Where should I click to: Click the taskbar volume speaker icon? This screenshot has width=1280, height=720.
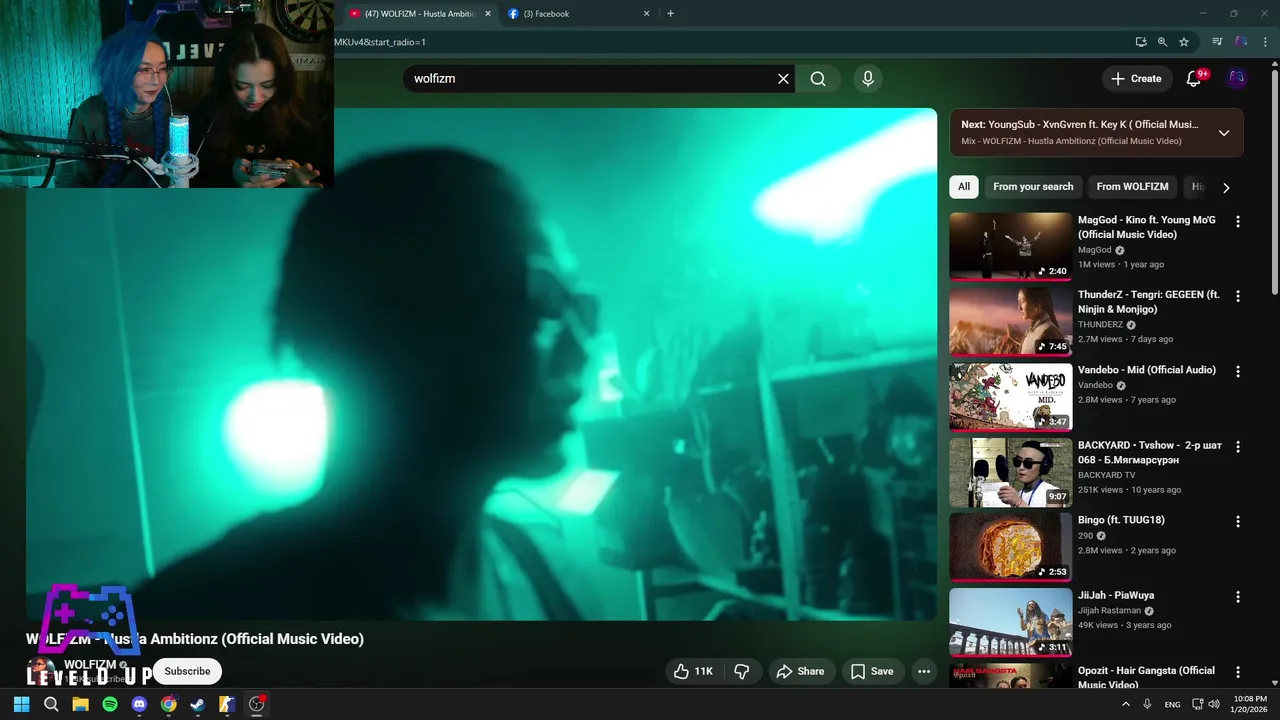click(x=1214, y=704)
